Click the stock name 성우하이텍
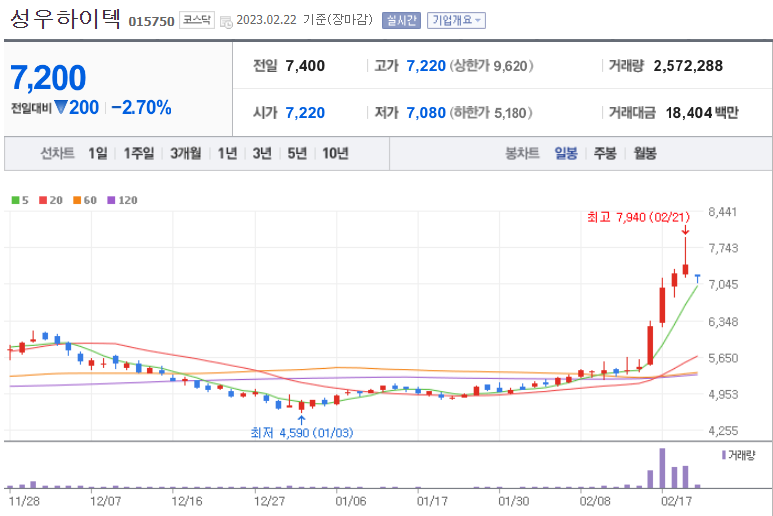Viewport: 773px width, 516px height. tap(65, 19)
